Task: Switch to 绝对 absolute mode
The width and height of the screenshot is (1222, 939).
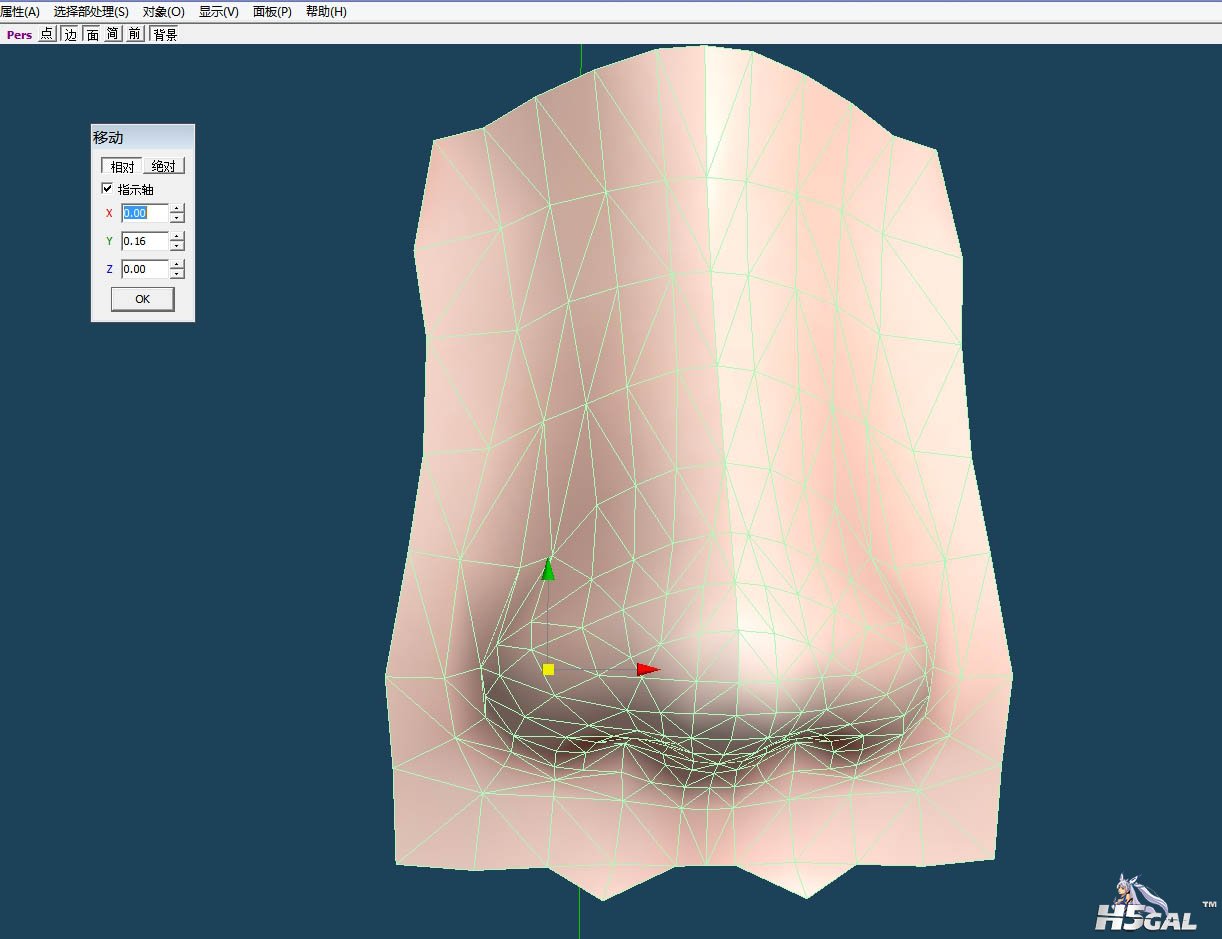Action: [x=163, y=166]
